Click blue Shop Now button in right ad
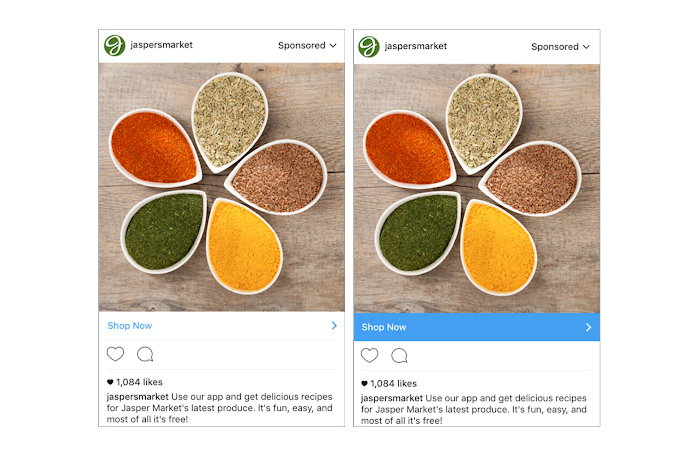The image size is (700, 457). pos(477,327)
